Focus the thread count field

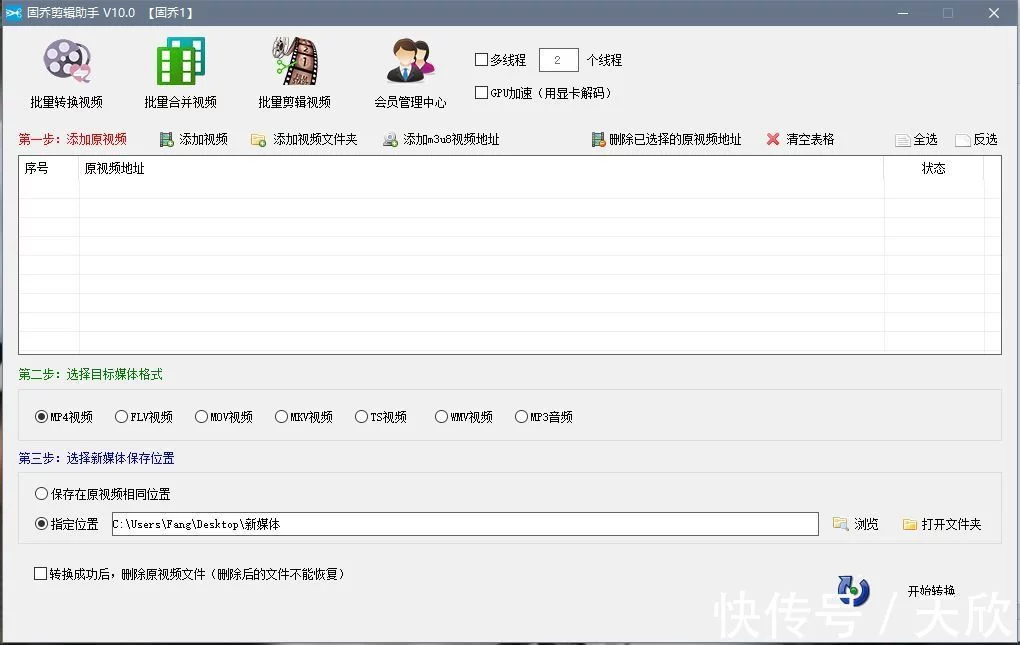pos(558,60)
